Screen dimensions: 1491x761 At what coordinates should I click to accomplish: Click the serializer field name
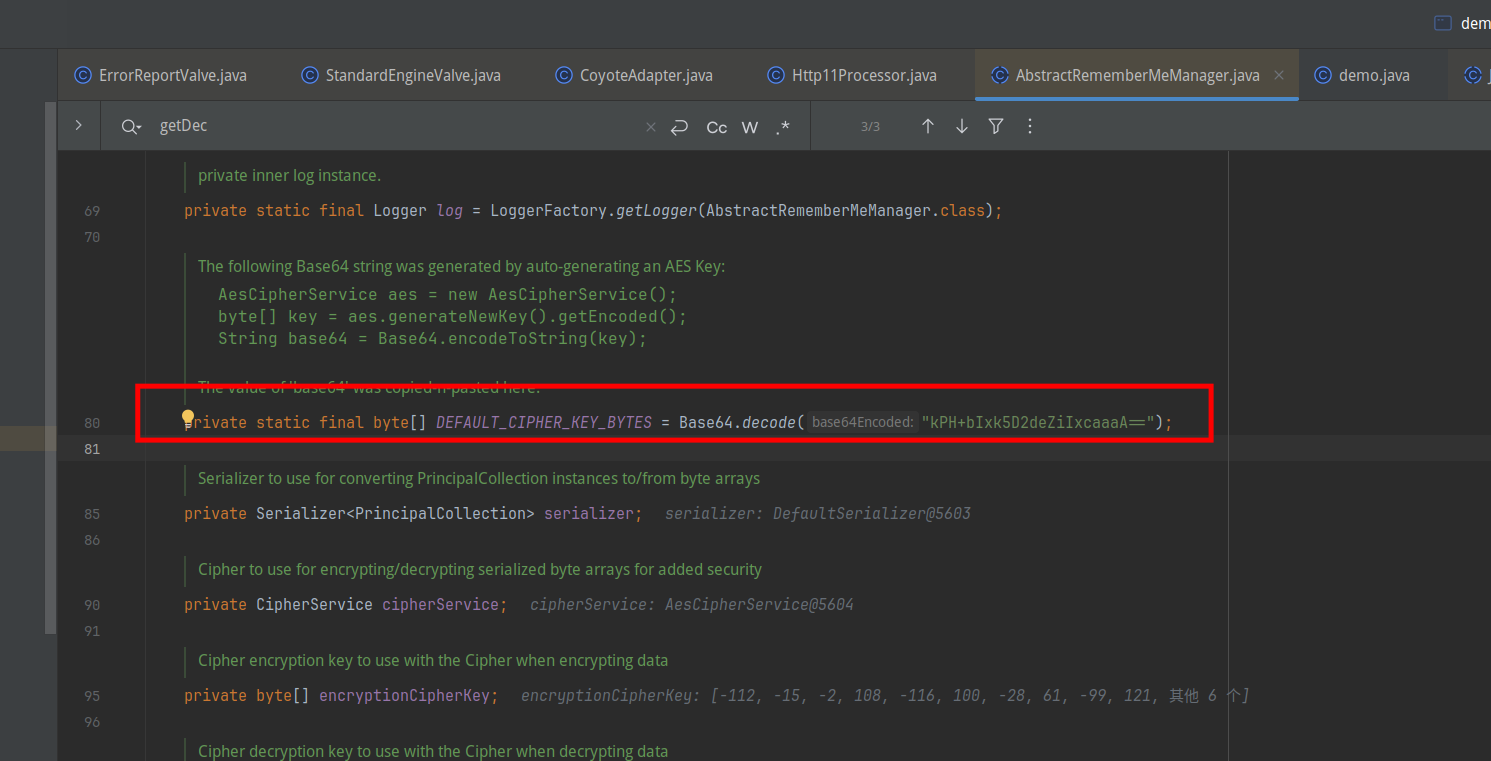tap(589, 514)
